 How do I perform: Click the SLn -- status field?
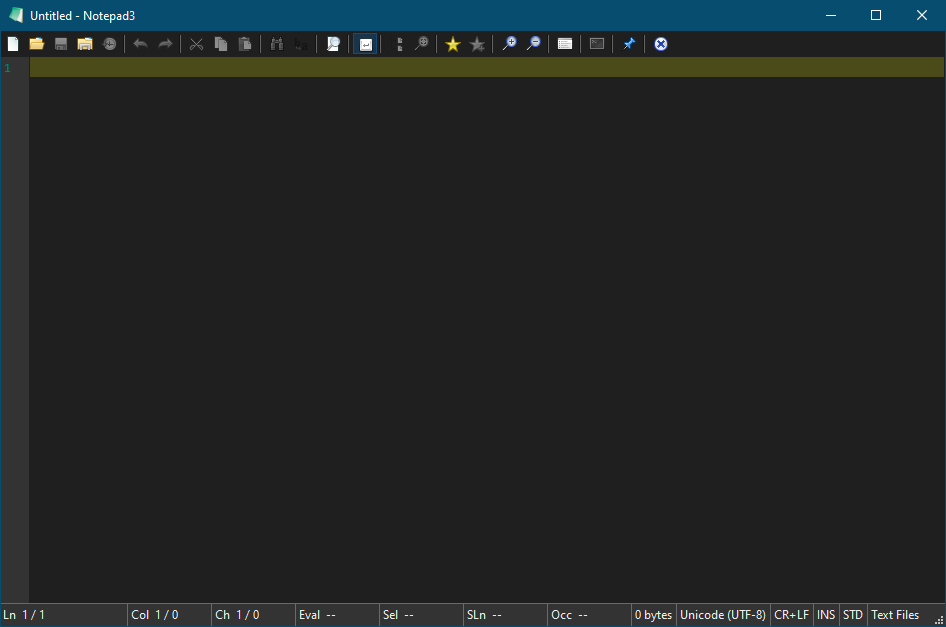(x=505, y=615)
